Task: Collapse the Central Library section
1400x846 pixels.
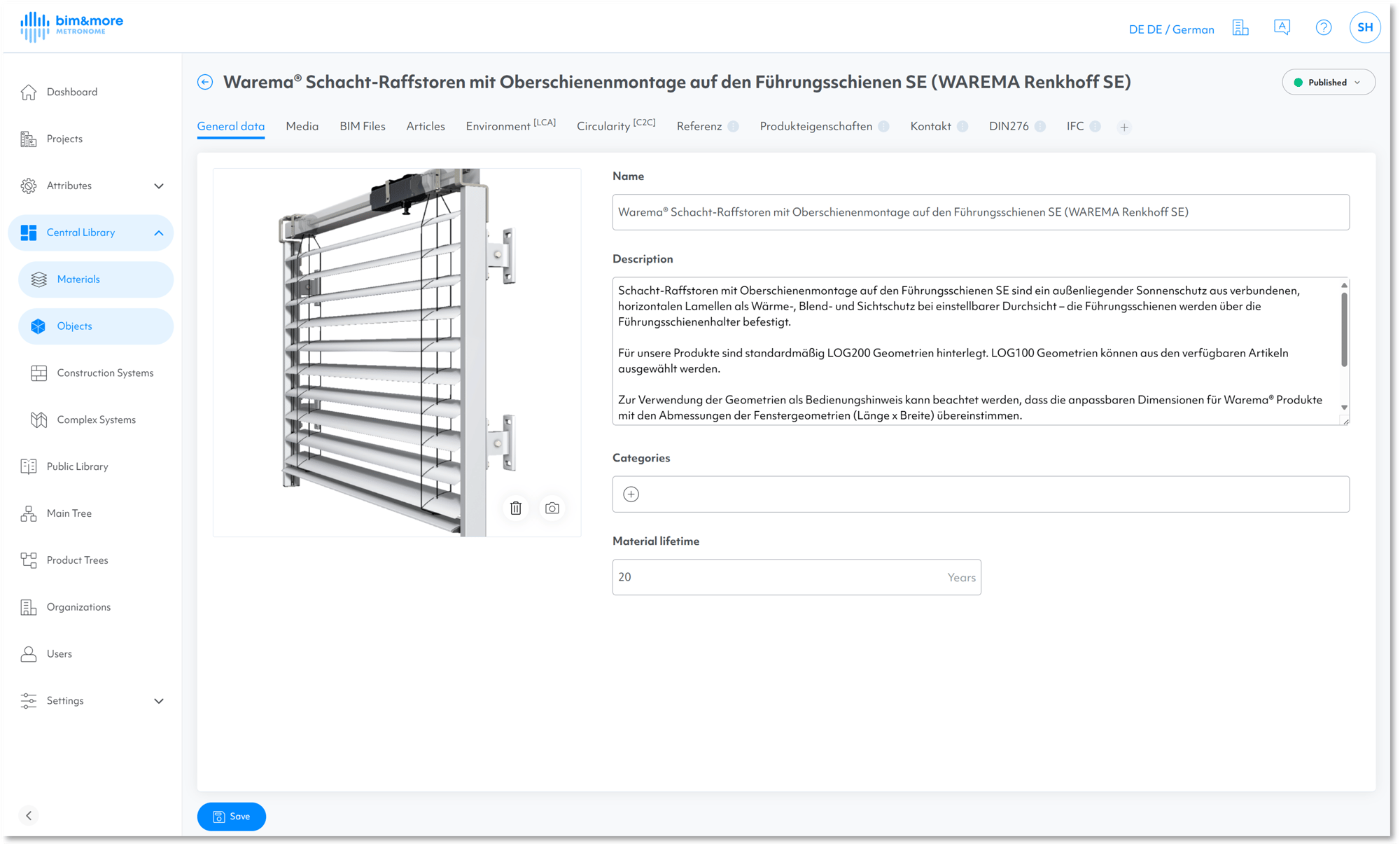Action: pyautogui.click(x=159, y=233)
